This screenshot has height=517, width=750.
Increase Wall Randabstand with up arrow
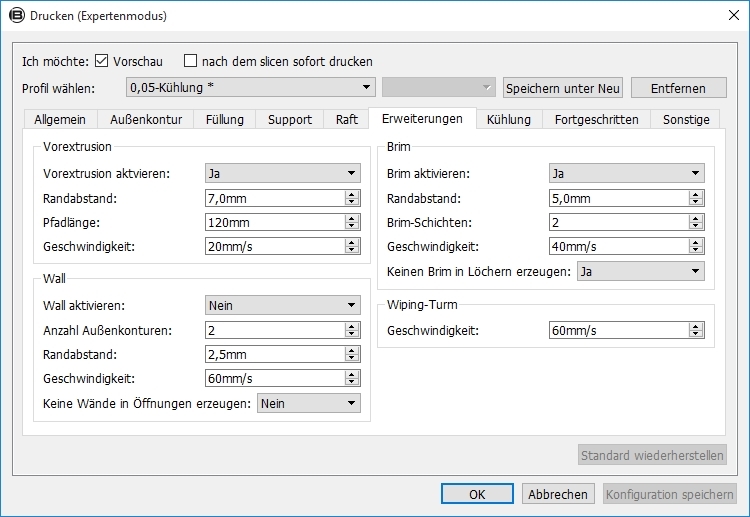[352, 351]
